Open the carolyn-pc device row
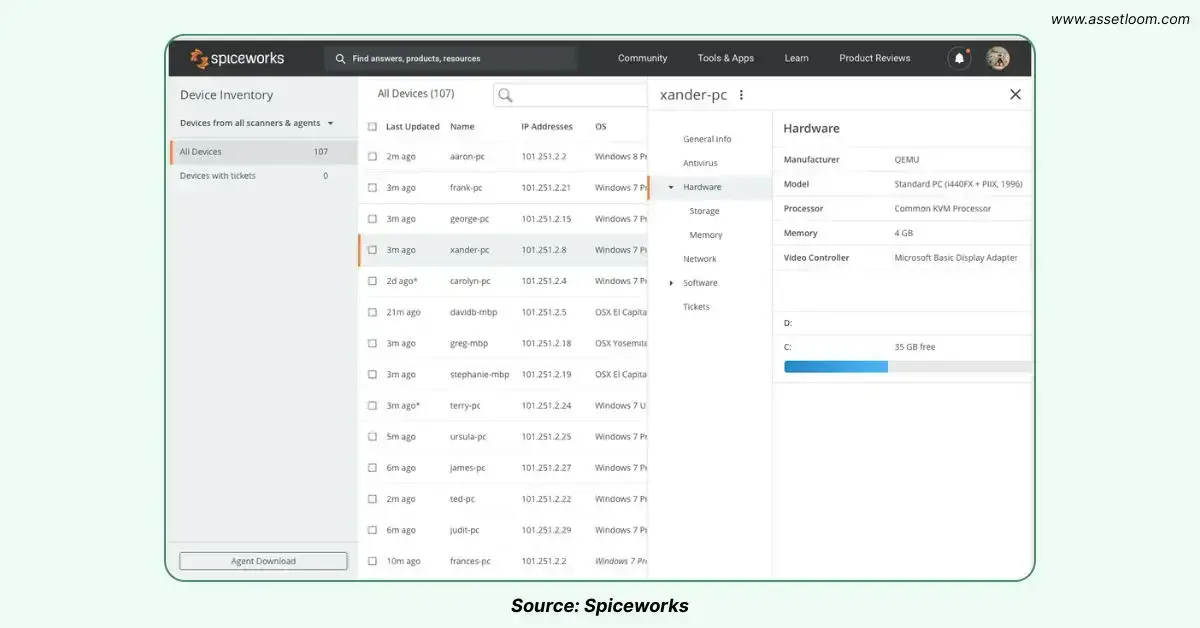 503,281
